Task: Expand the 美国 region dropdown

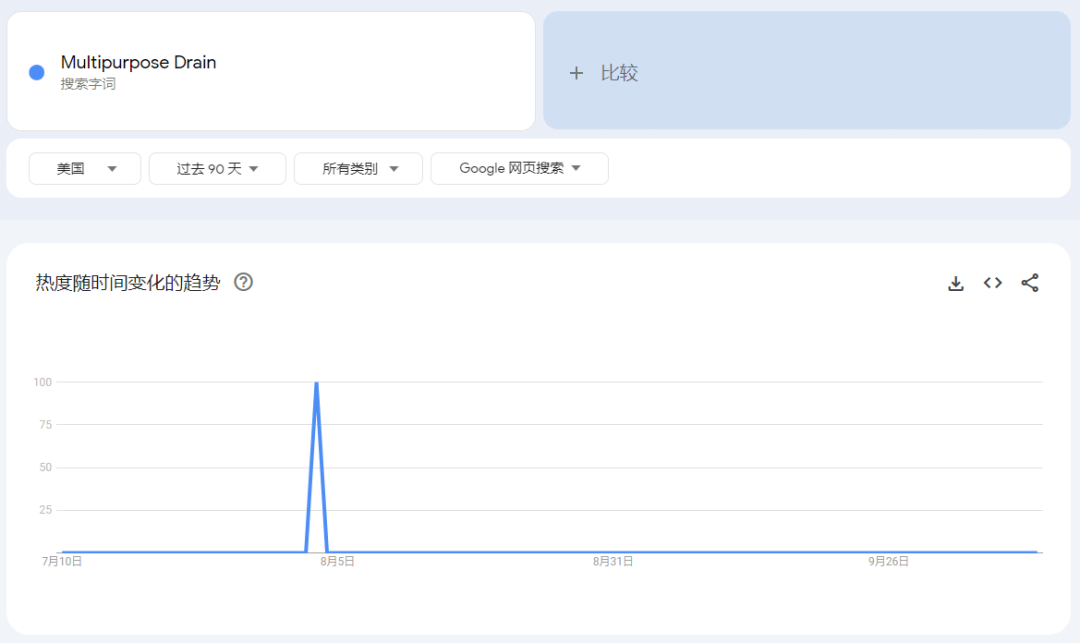Action: 85,169
